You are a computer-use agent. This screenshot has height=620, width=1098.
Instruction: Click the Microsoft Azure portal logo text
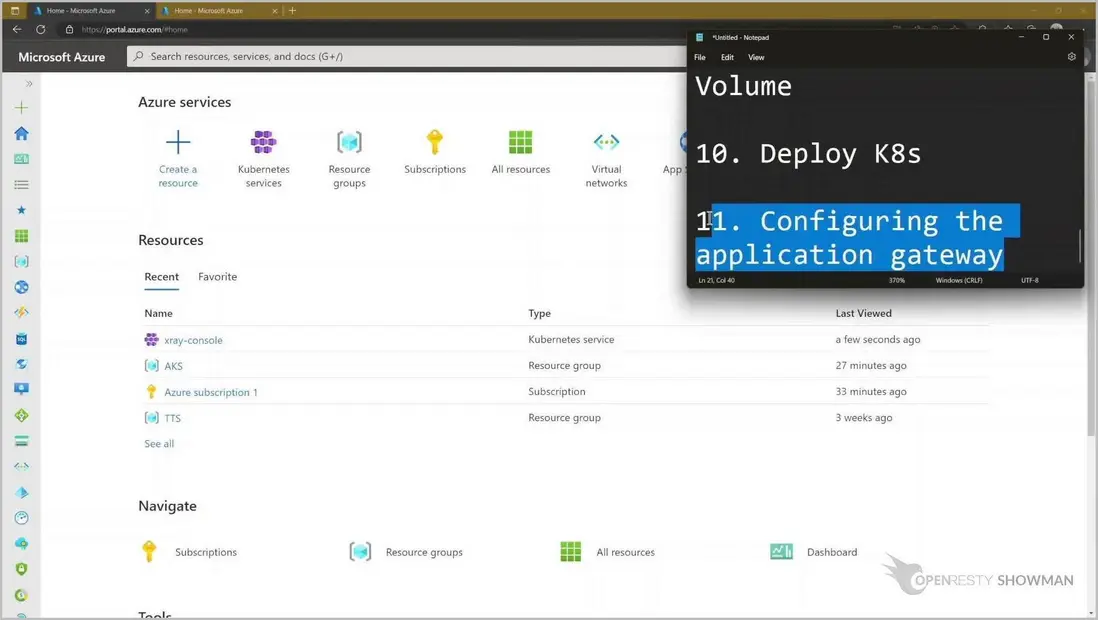[62, 57]
